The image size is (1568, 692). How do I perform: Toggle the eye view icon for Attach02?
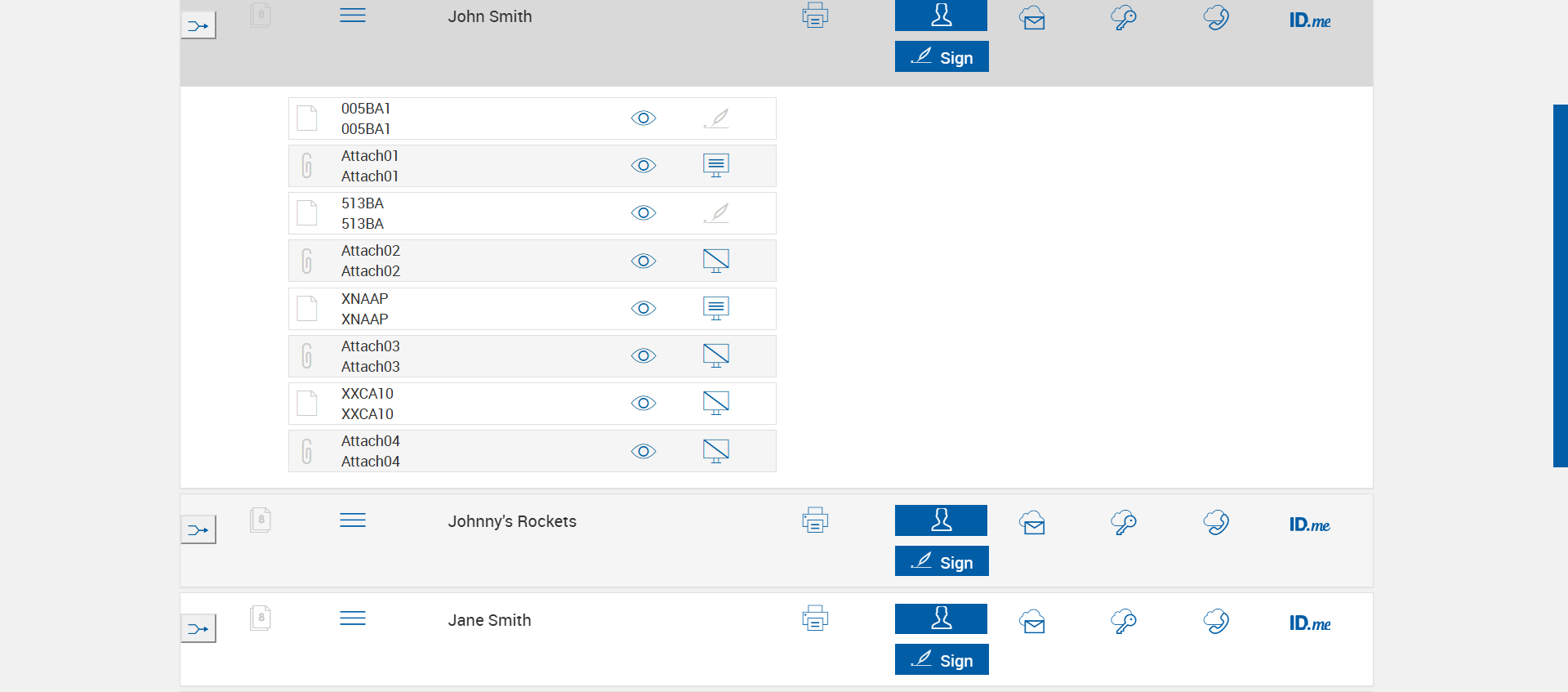coord(644,261)
